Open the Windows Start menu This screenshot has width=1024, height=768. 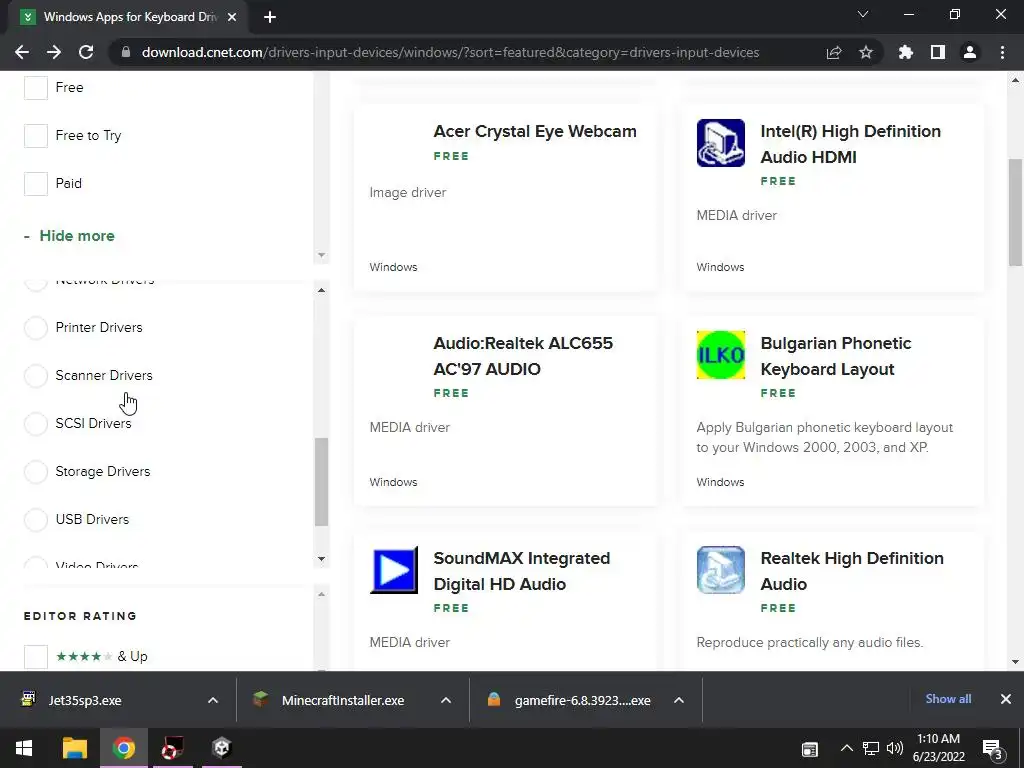click(24, 748)
